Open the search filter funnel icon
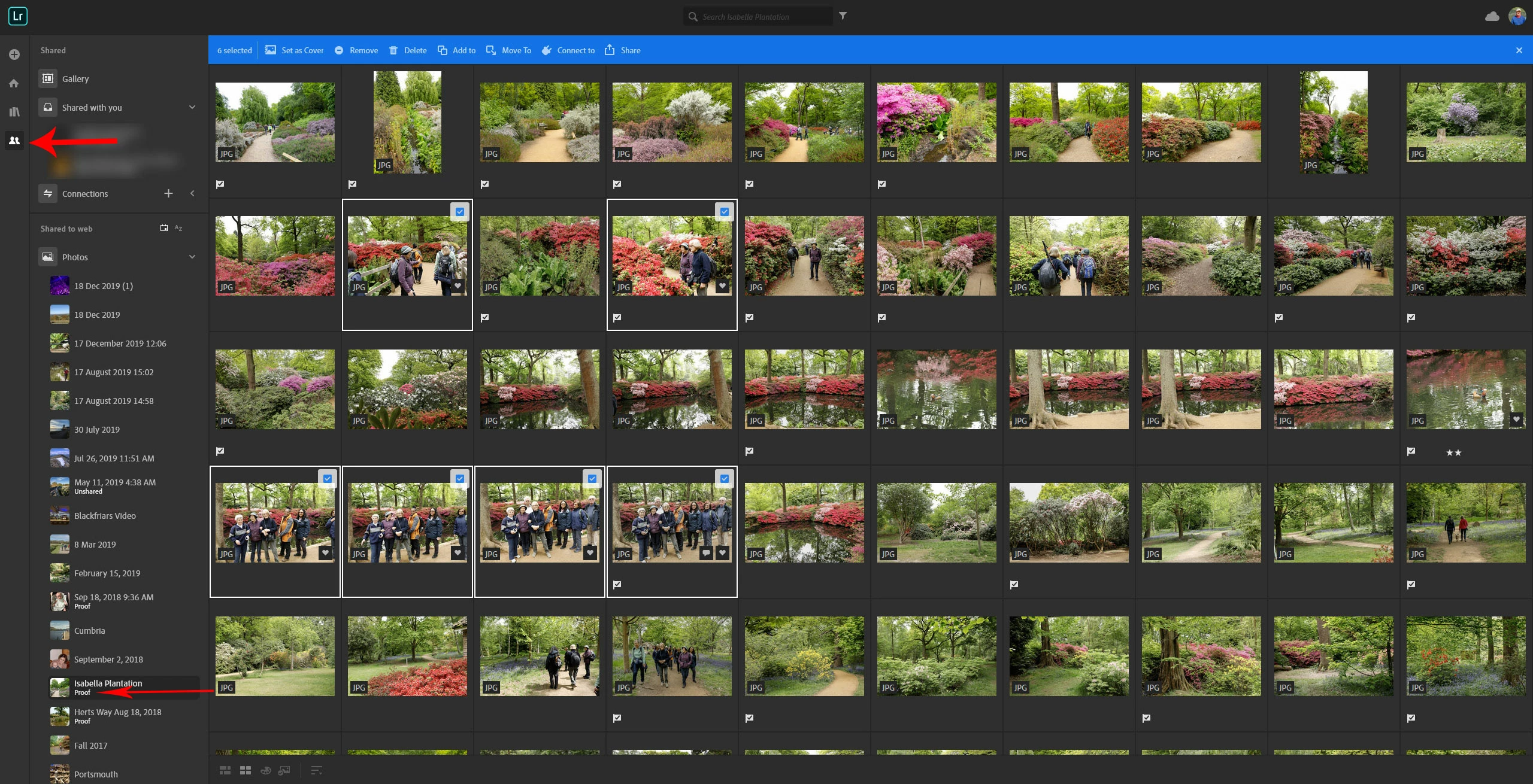The width and height of the screenshot is (1533, 784). click(843, 16)
